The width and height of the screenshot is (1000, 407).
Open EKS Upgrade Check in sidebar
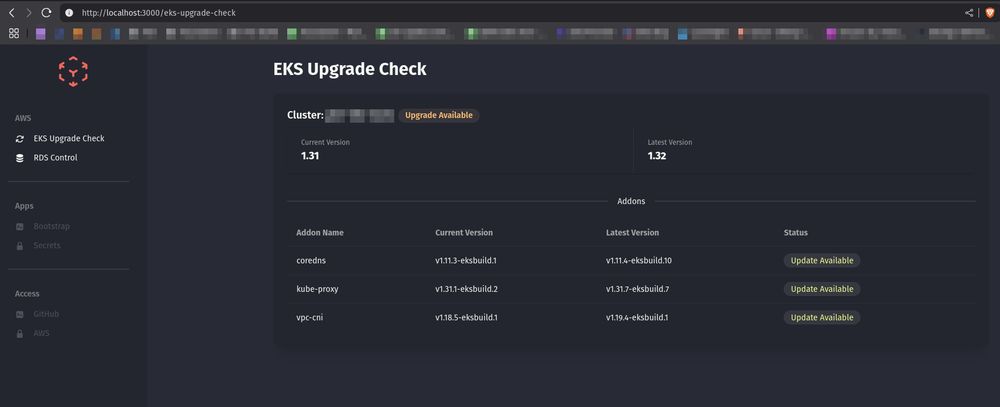coord(69,138)
